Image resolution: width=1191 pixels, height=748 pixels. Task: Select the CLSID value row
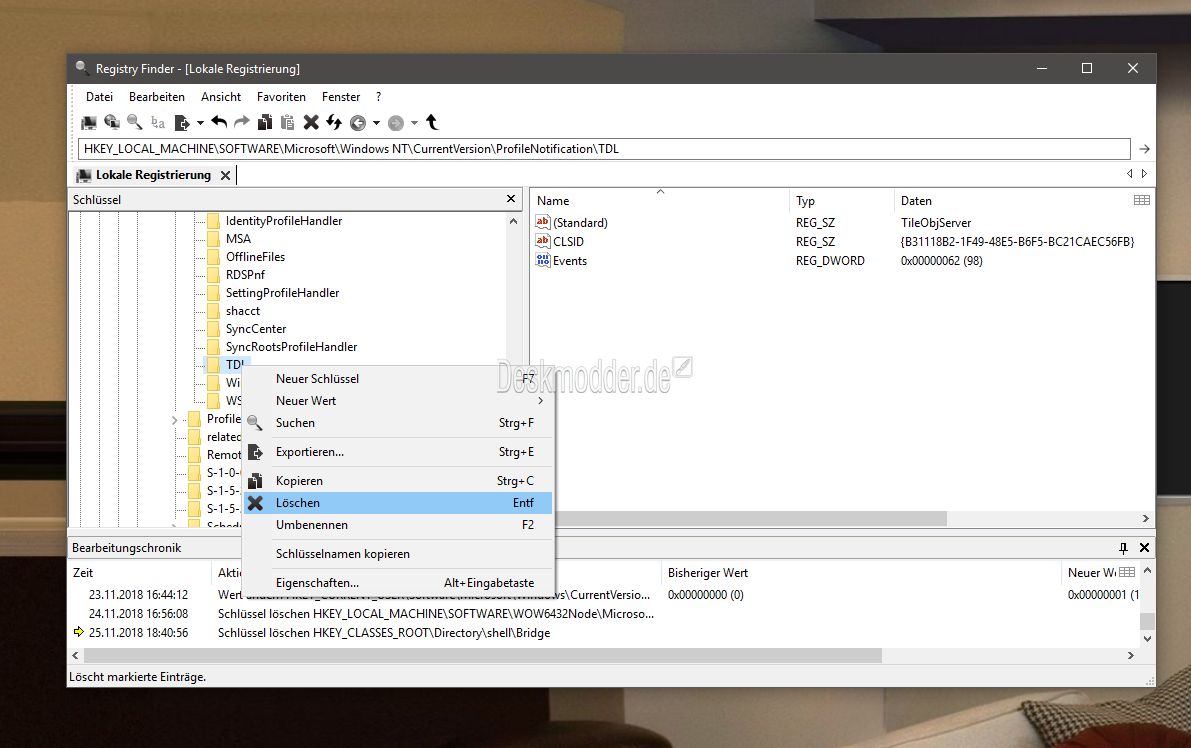[x=841, y=241]
